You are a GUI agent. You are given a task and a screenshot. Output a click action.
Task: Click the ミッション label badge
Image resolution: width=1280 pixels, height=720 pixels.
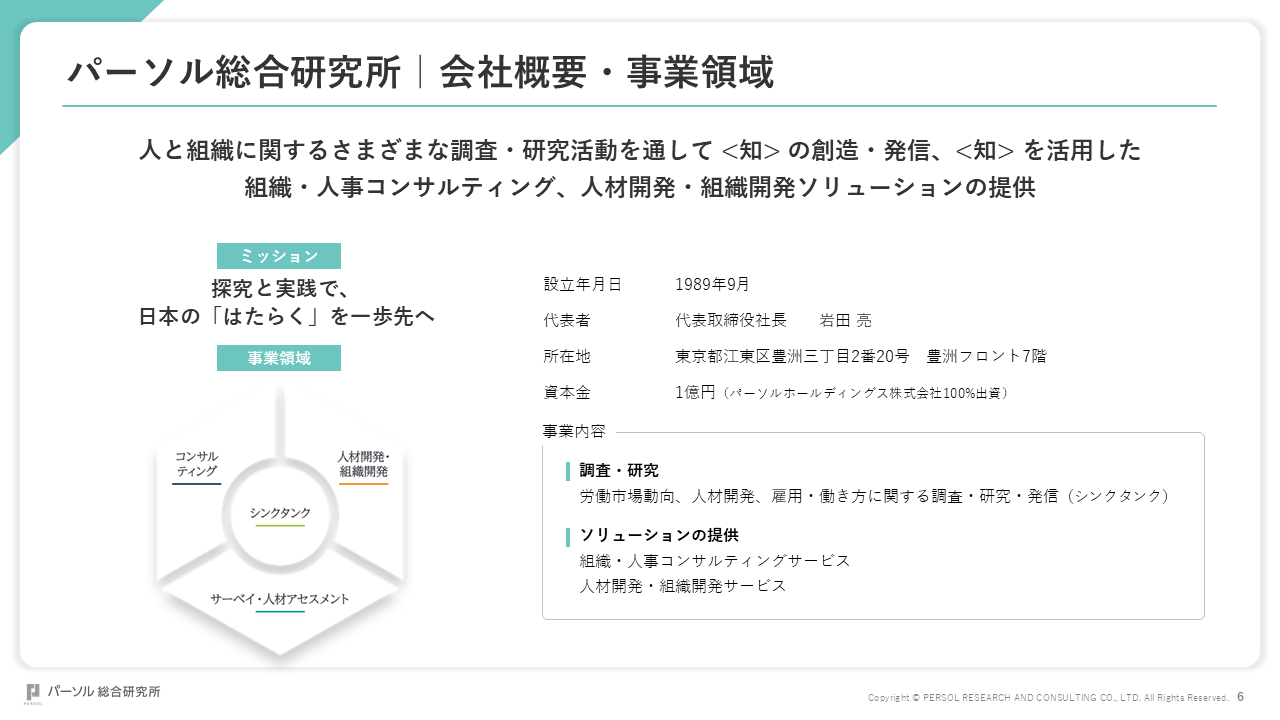pyautogui.click(x=279, y=256)
